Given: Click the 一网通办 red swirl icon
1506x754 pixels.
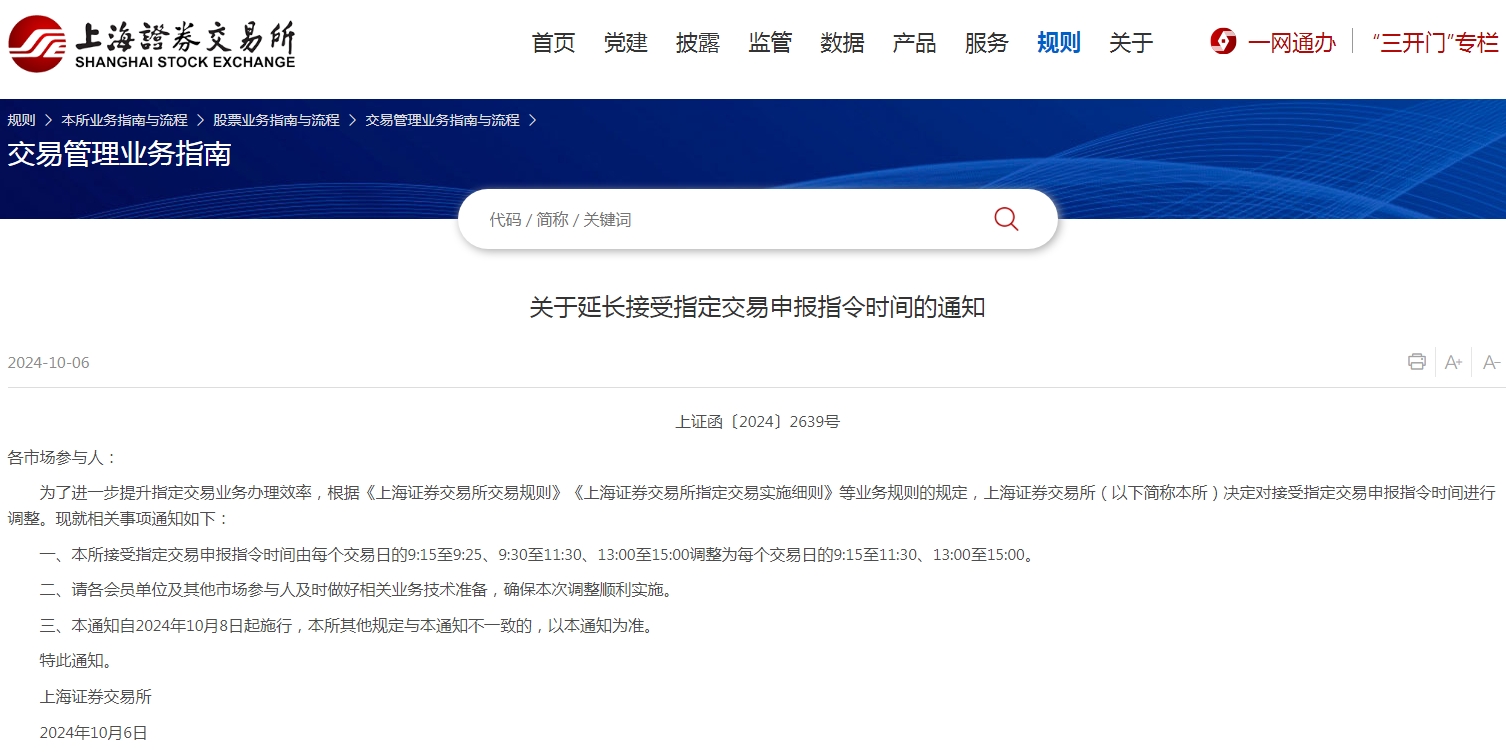Looking at the screenshot, I should tap(1223, 42).
